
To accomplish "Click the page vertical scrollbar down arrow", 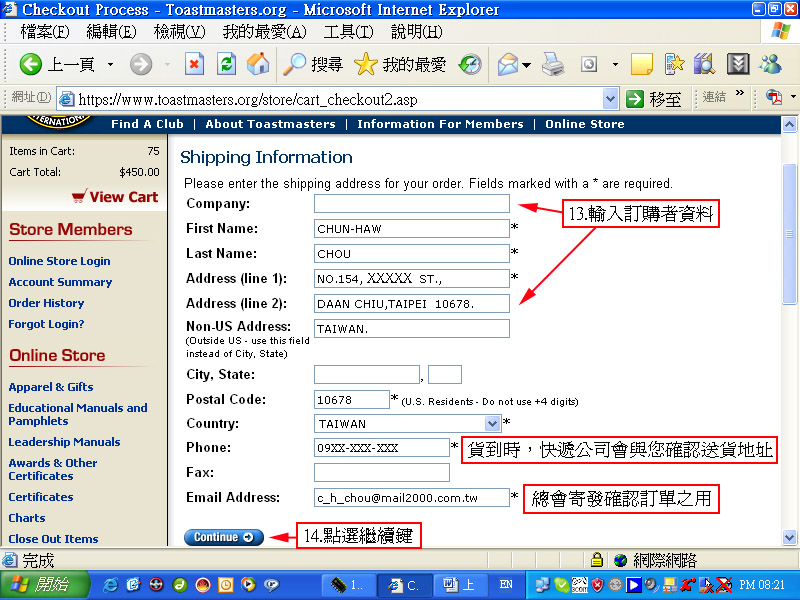I will [x=790, y=539].
